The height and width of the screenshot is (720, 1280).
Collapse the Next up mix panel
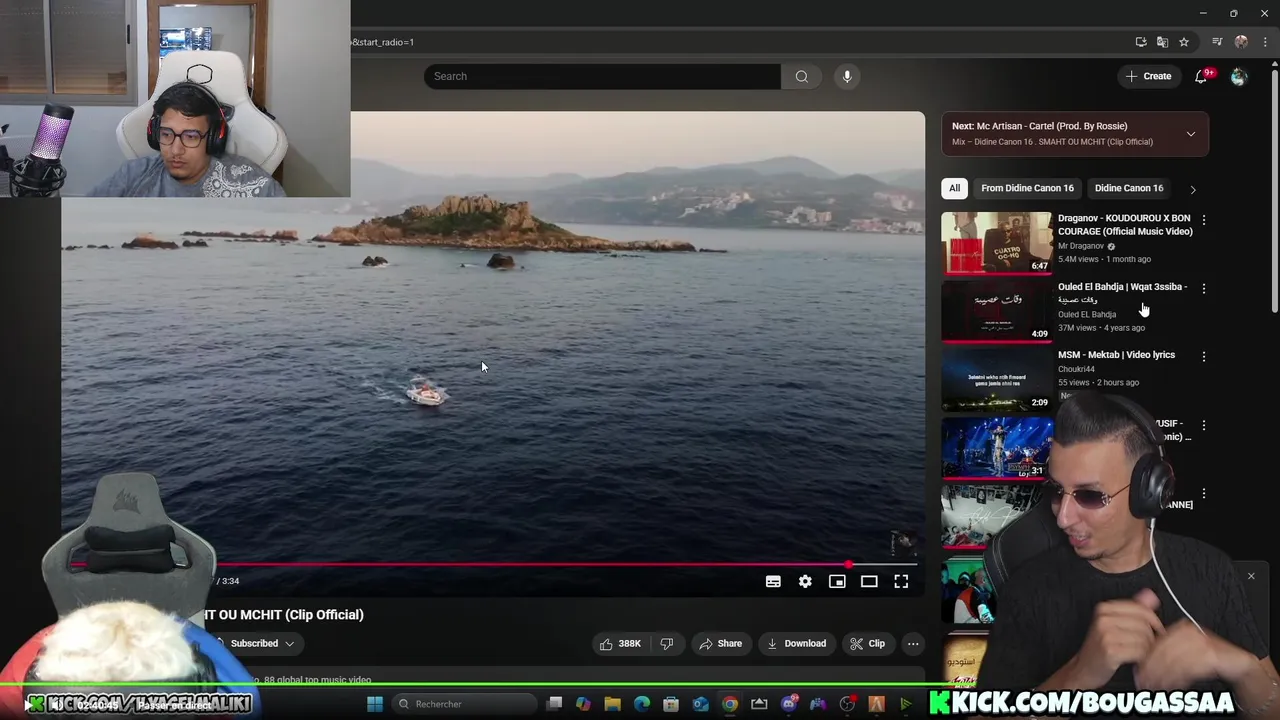1191,134
